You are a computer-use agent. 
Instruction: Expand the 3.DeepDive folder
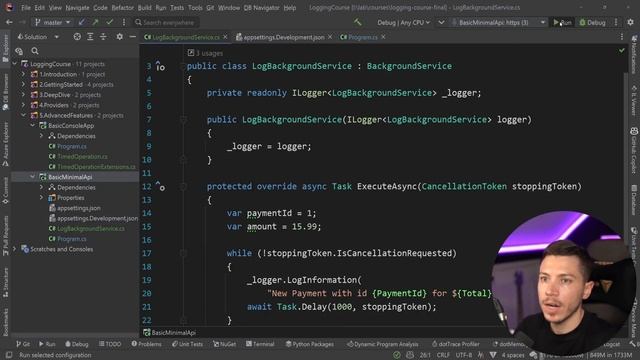[23, 95]
